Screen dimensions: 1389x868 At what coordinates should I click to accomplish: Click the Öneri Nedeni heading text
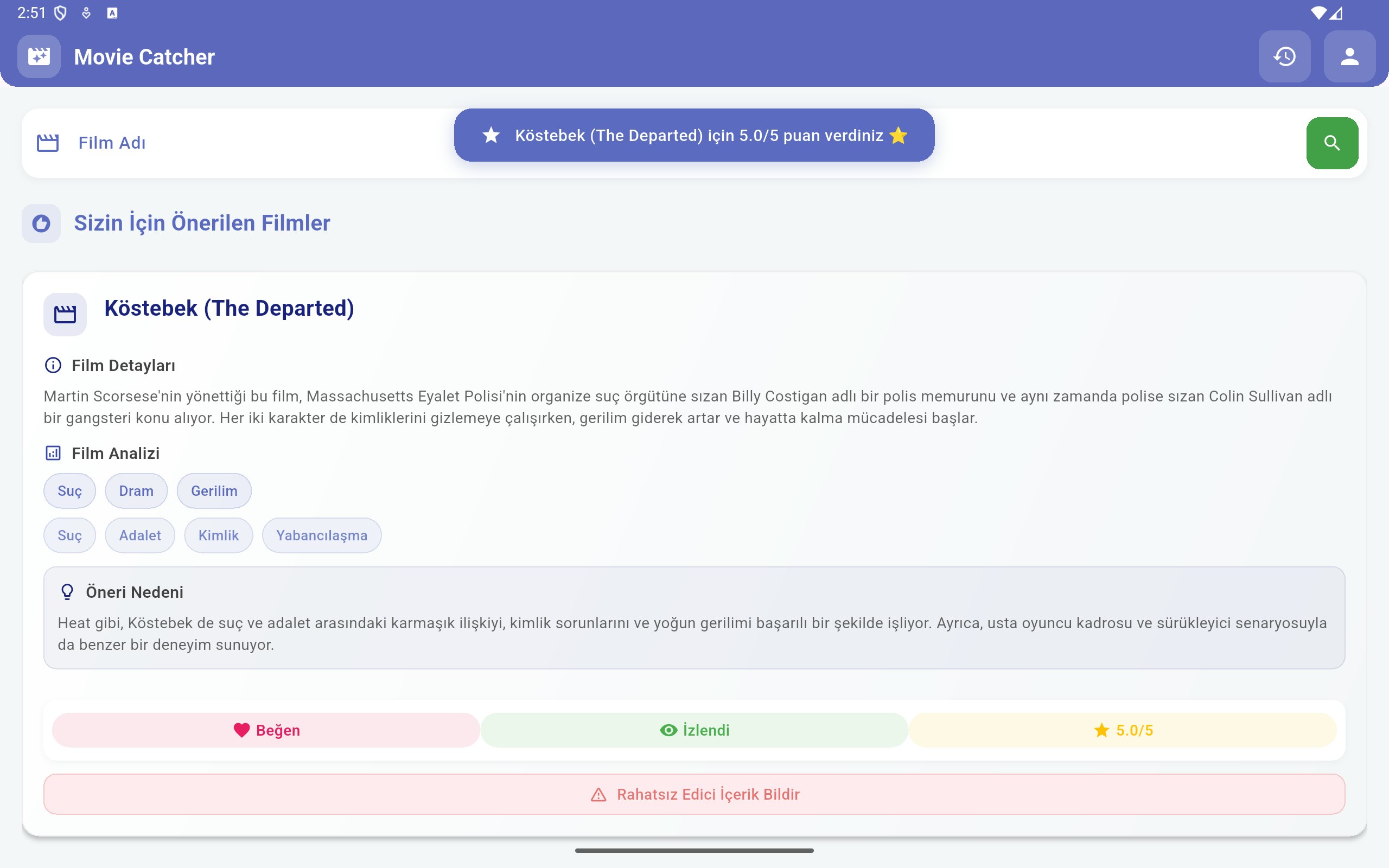pyautogui.click(x=135, y=592)
